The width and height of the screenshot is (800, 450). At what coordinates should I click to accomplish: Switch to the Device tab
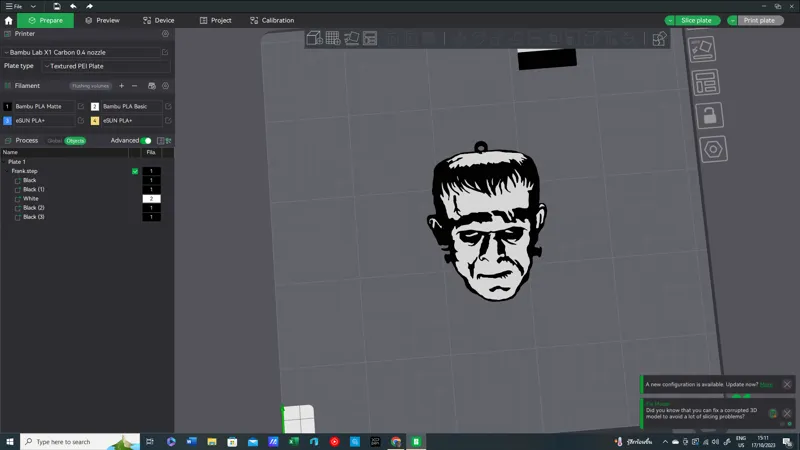point(159,20)
